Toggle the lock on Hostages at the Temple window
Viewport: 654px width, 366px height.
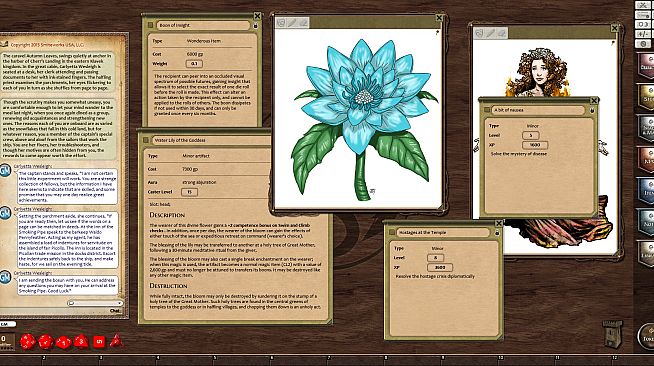click(x=497, y=233)
